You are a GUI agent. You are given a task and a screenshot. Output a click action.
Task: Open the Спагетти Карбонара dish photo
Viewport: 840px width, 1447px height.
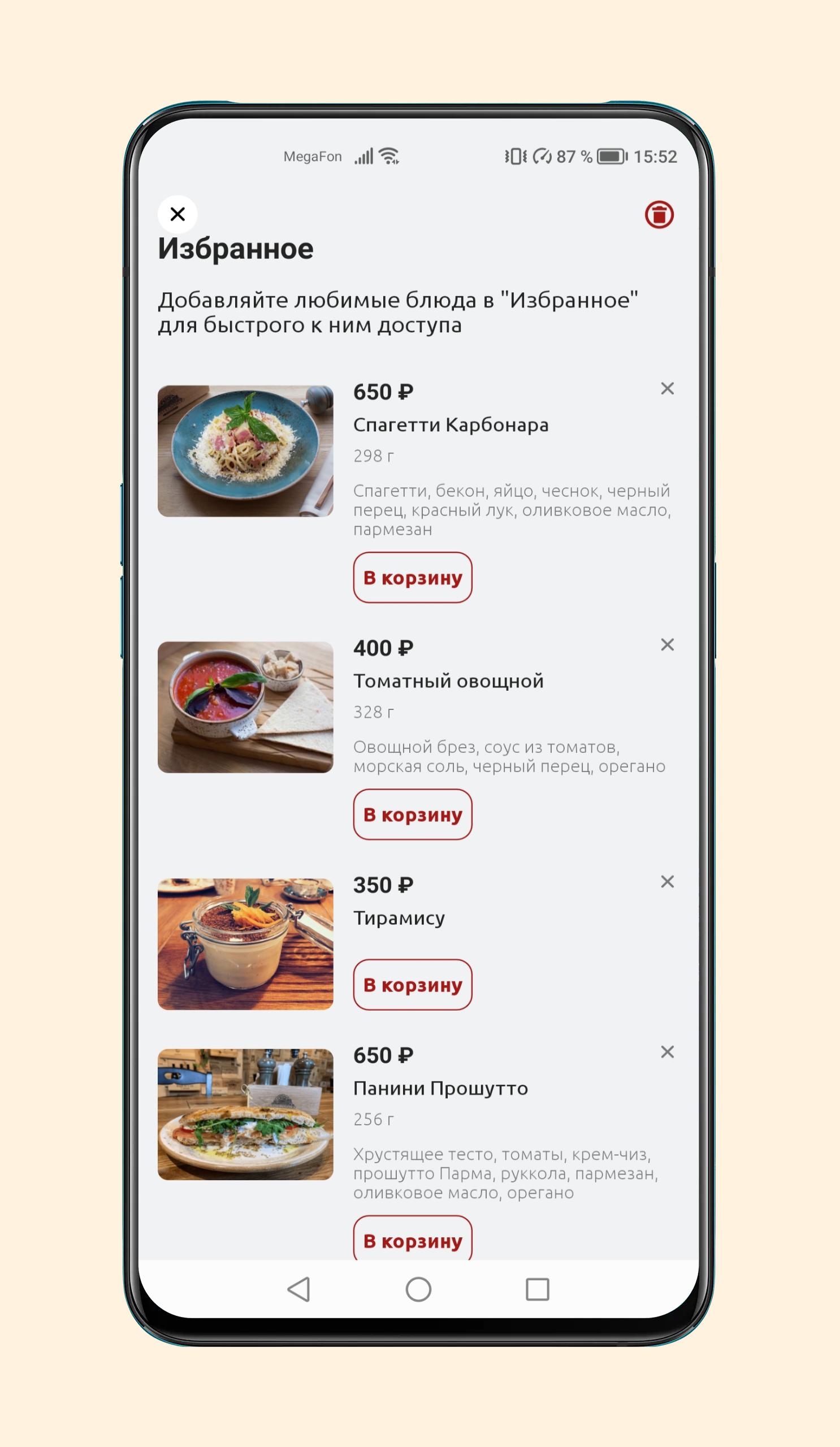(x=245, y=451)
